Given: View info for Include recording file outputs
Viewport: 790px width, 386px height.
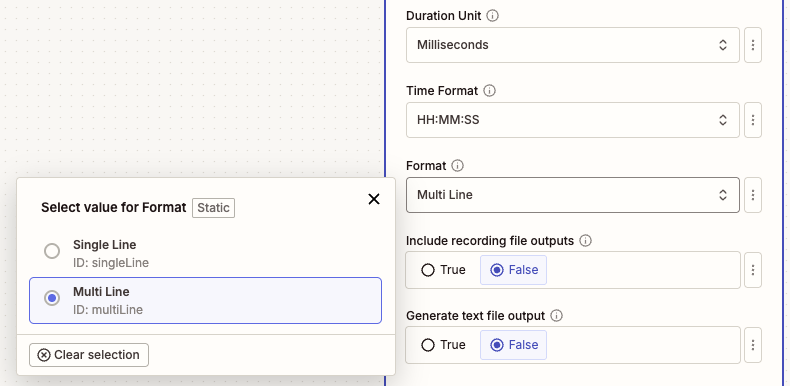Looking at the screenshot, I should coord(585,241).
